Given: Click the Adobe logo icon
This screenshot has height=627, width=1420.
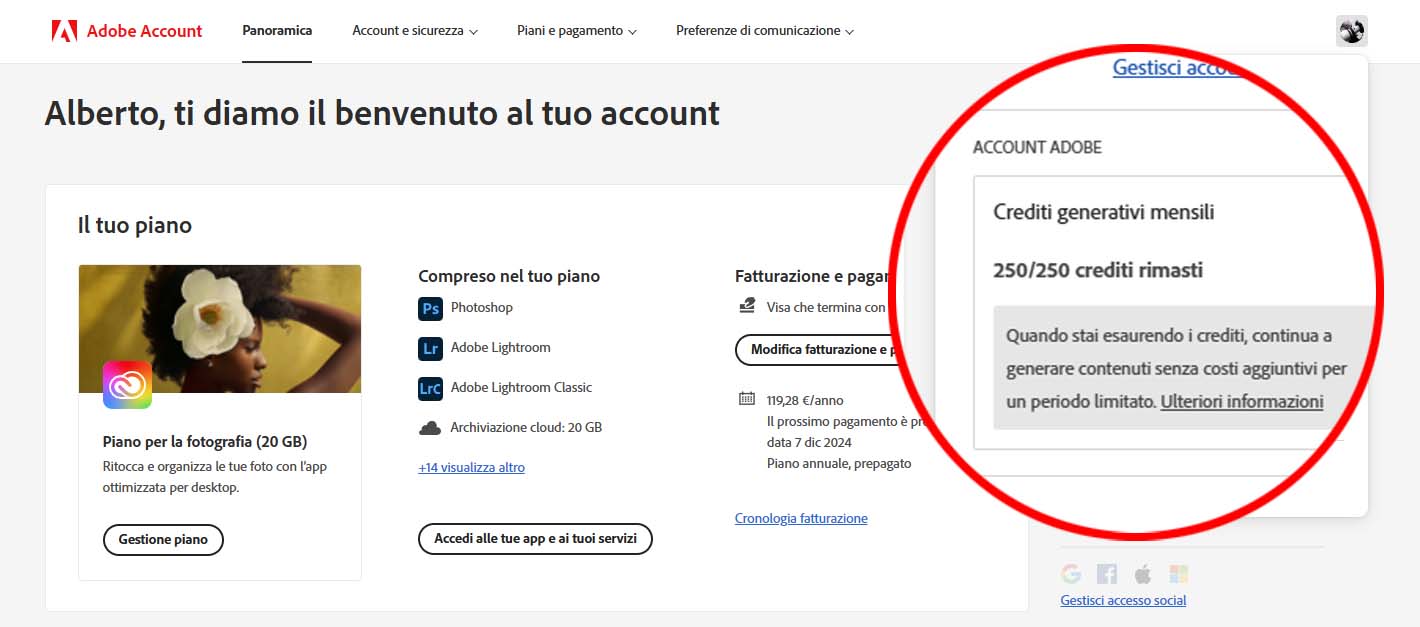Looking at the screenshot, I should (64, 31).
